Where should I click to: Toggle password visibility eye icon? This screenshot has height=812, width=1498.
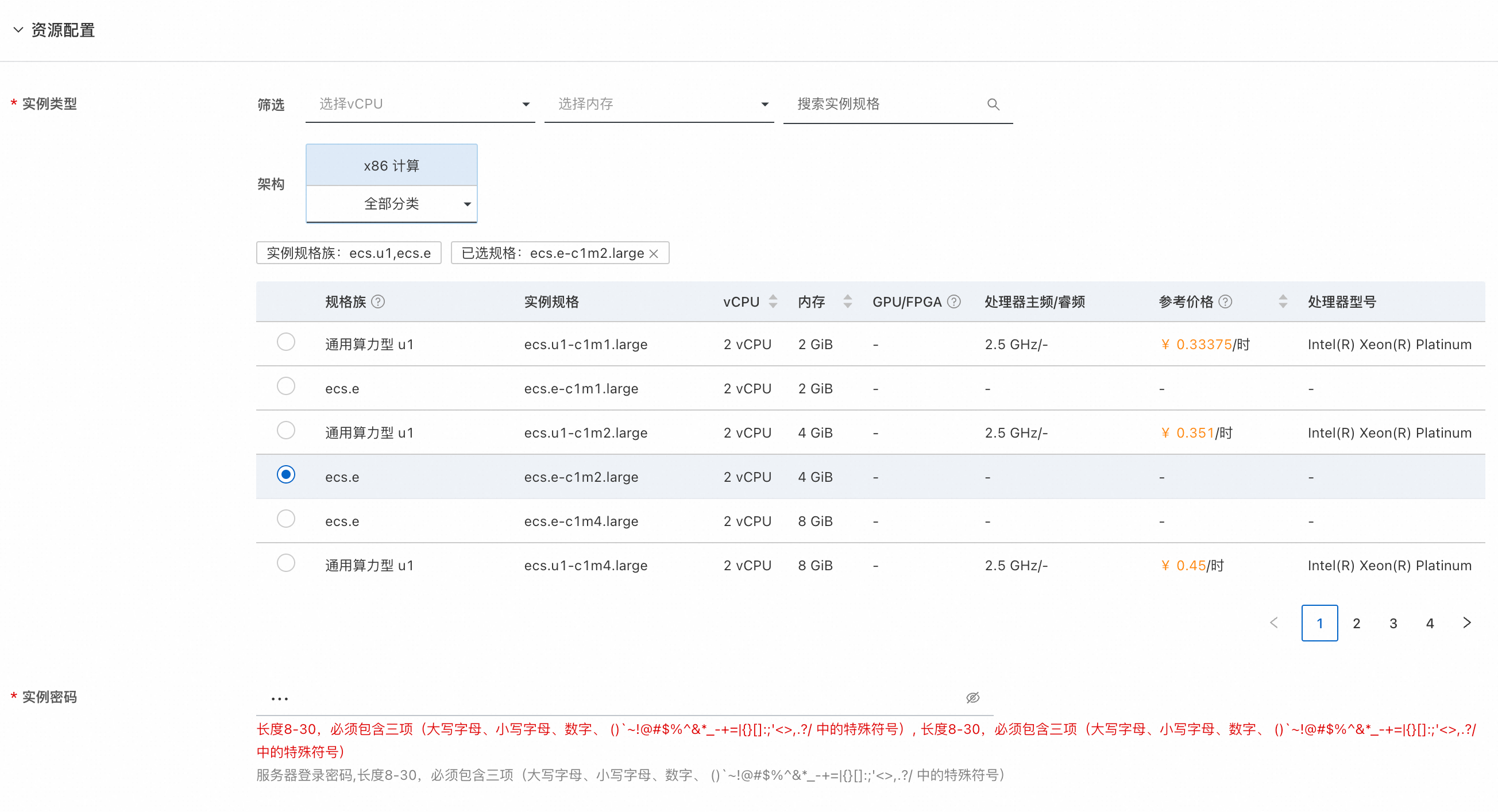[972, 698]
